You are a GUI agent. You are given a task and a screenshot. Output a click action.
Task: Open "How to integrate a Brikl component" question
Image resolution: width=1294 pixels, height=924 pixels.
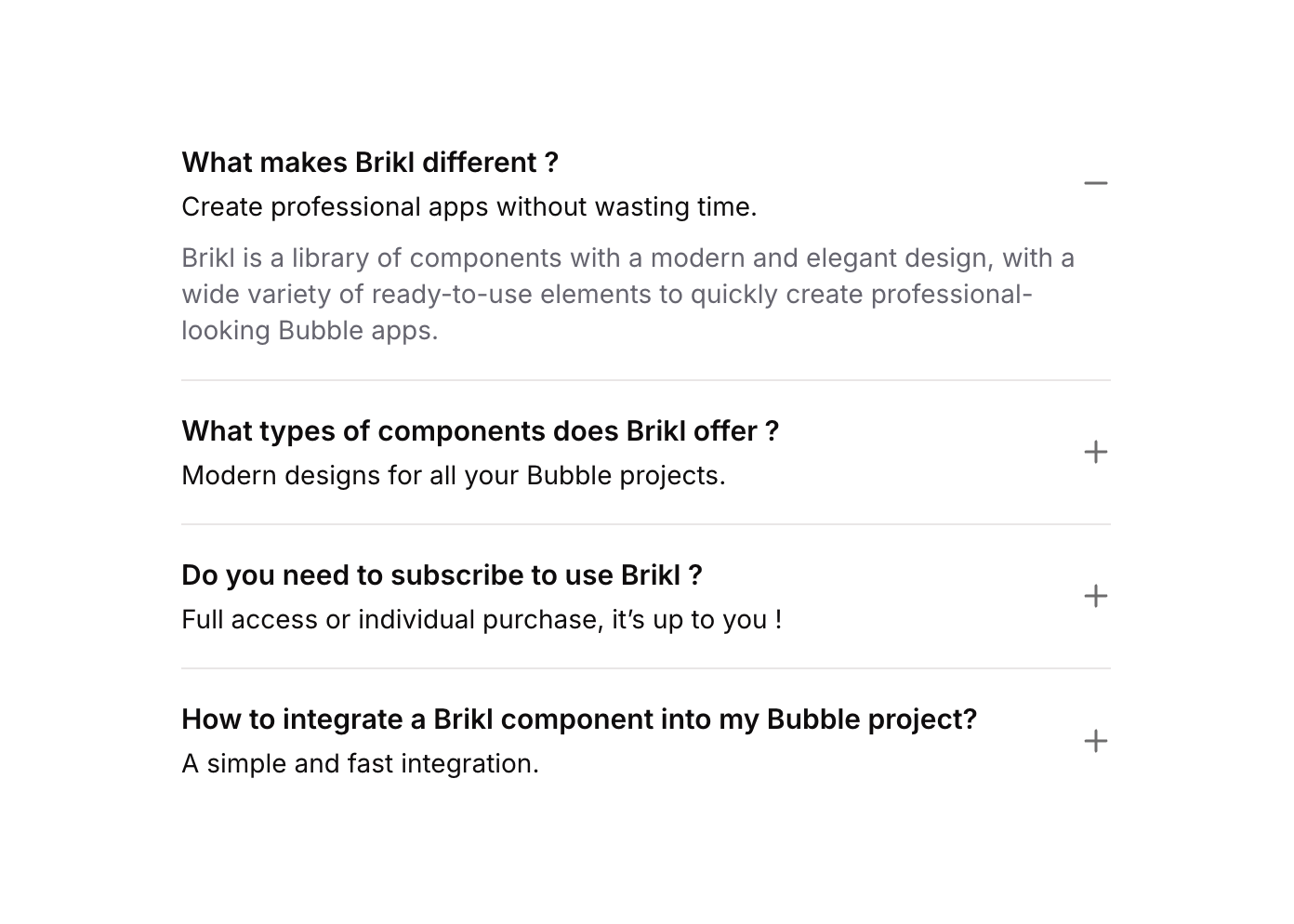tap(578, 719)
